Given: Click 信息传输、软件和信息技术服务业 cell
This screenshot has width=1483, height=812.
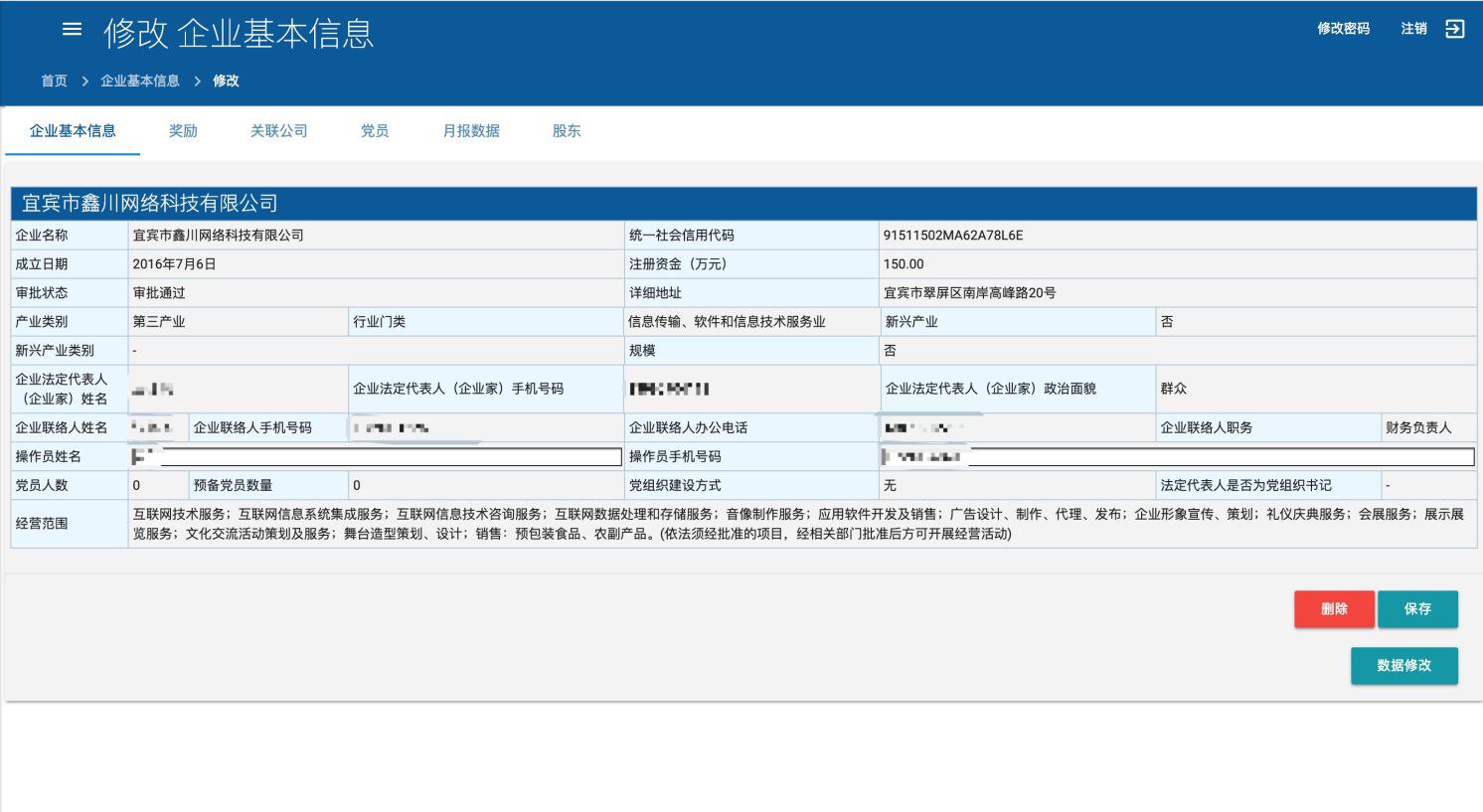Looking at the screenshot, I should [x=727, y=322].
